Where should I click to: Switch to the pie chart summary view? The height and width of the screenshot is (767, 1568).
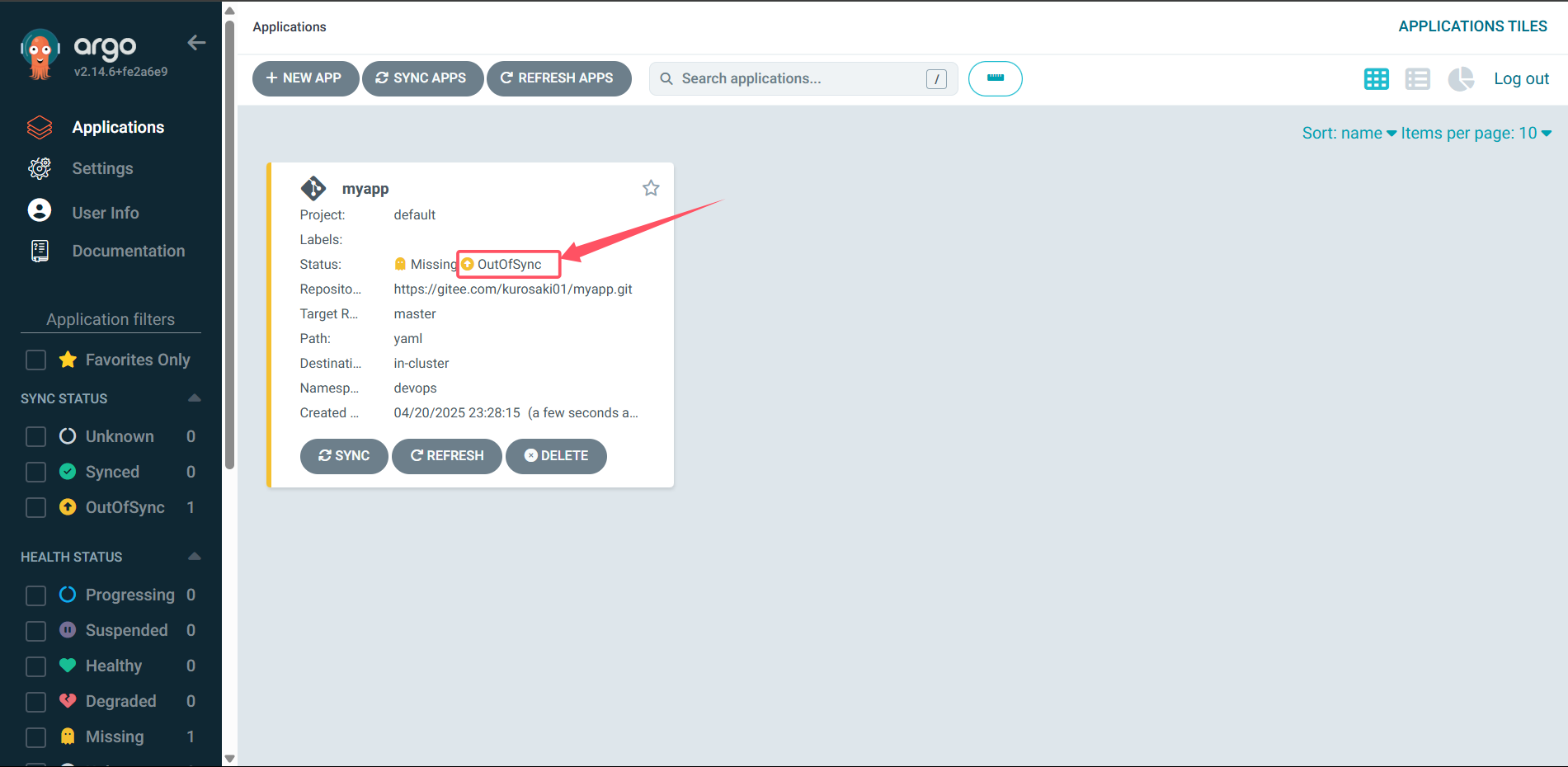[1461, 78]
